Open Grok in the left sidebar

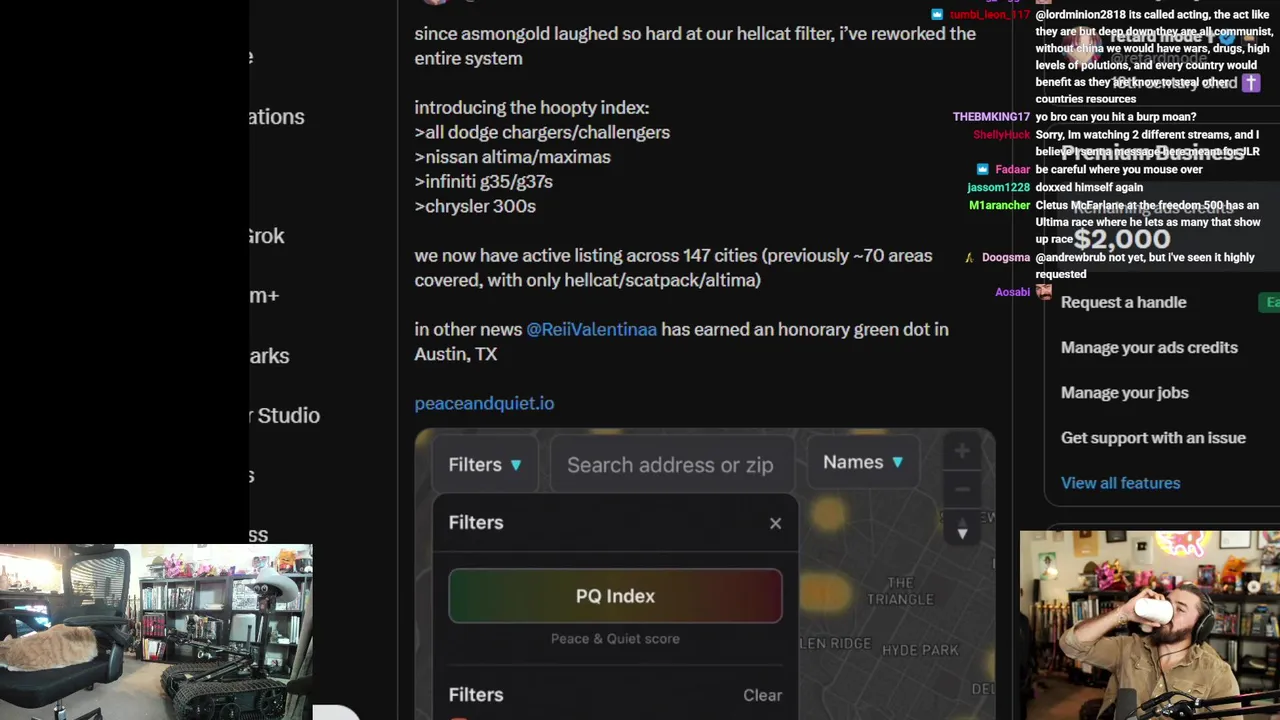[x=267, y=236]
